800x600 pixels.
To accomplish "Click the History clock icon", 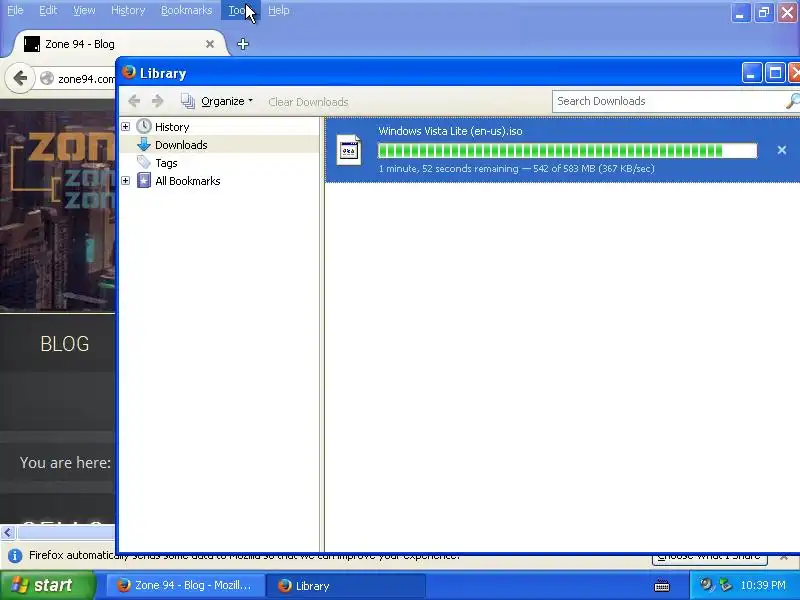I will coord(144,126).
